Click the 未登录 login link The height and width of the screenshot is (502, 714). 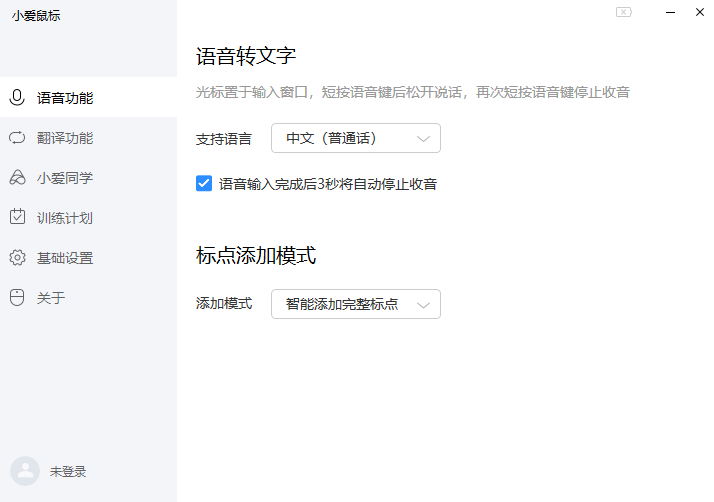pyautogui.click(x=68, y=471)
